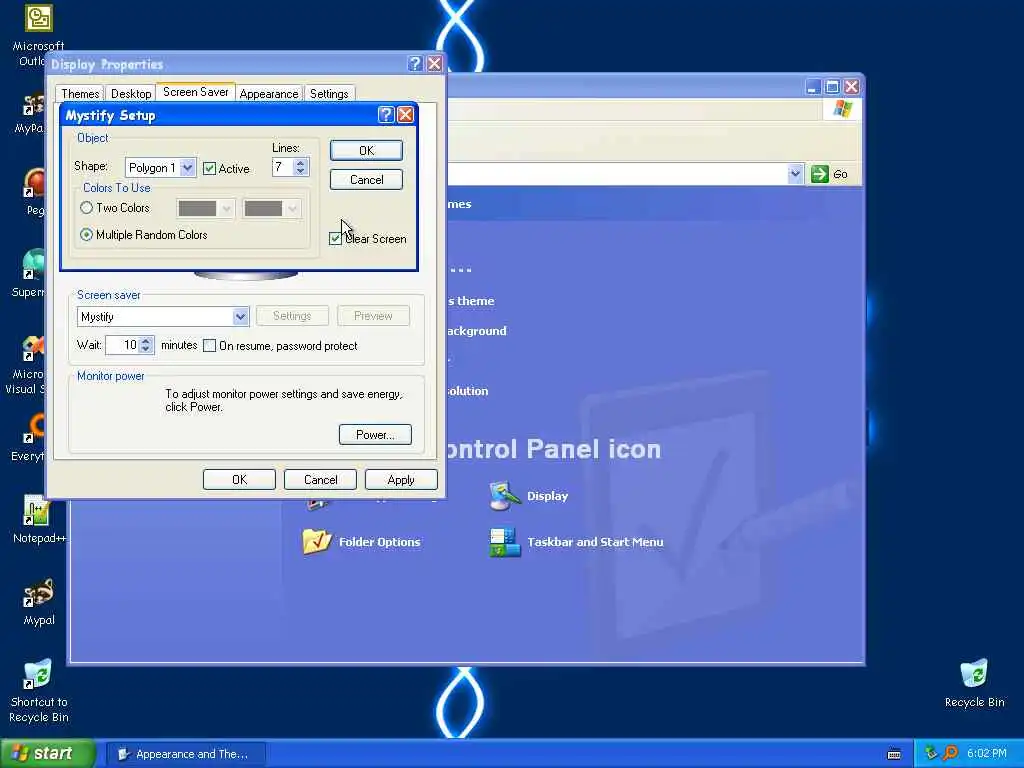Close the Mystify Setup dialog
This screenshot has height=768, width=1024.
point(406,115)
